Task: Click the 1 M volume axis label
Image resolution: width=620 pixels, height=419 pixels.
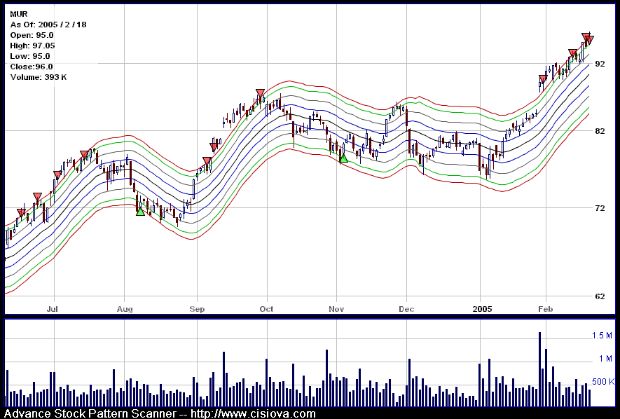Action: pyautogui.click(x=606, y=359)
